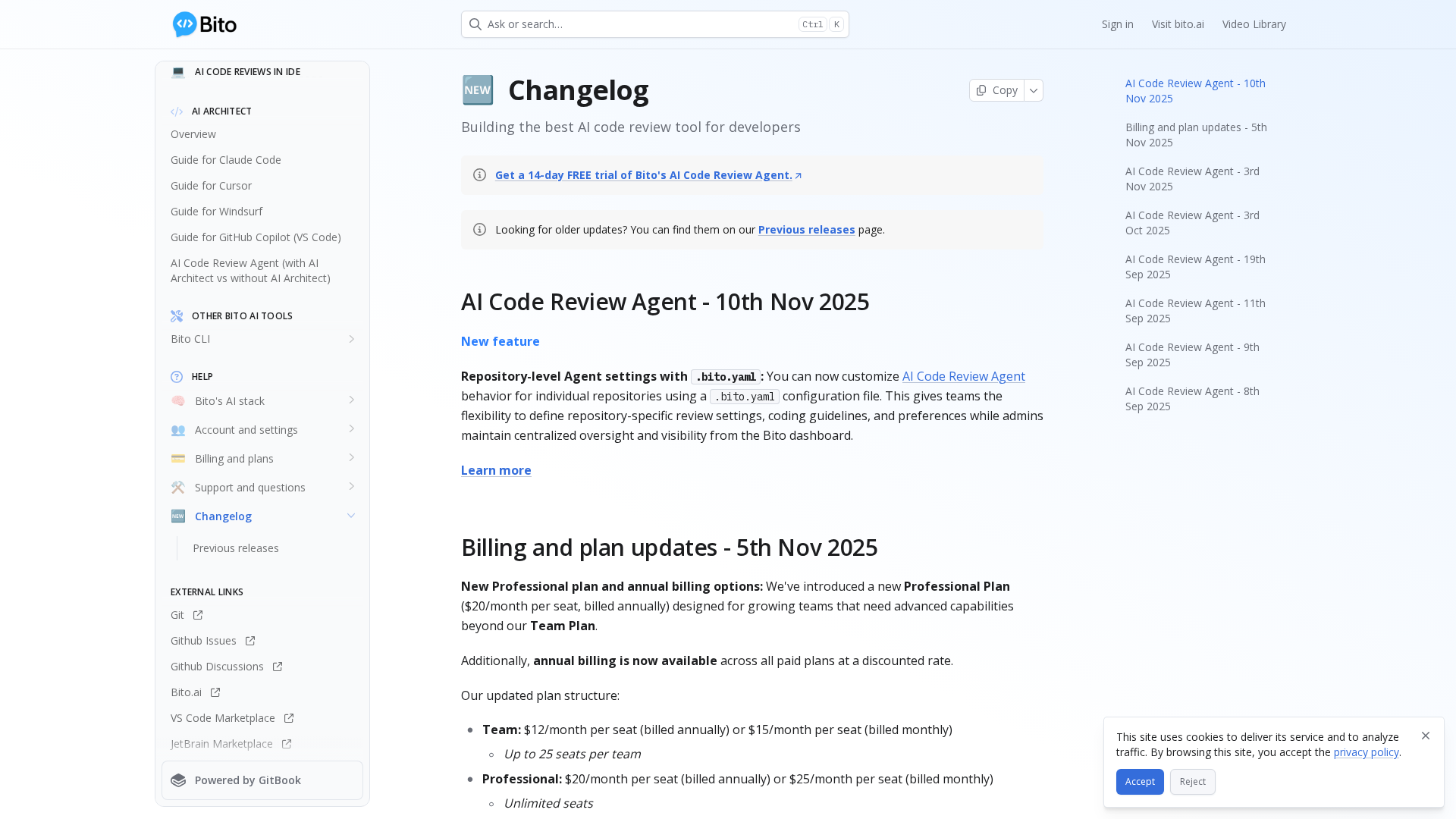The image size is (1456, 819).
Task: Expand Support and questions section
Action: pyautogui.click(x=351, y=487)
